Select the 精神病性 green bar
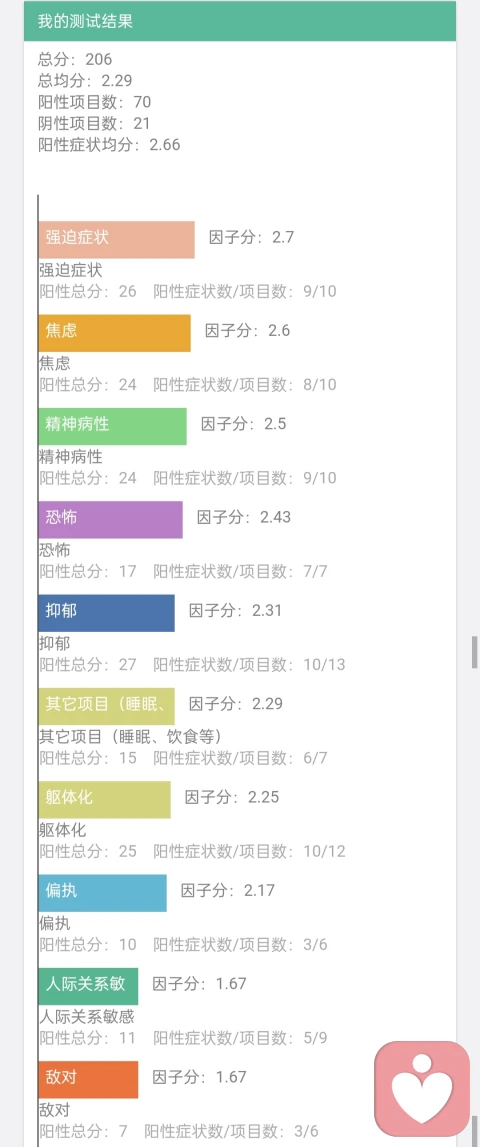The width and height of the screenshot is (480, 1147). tap(112, 426)
